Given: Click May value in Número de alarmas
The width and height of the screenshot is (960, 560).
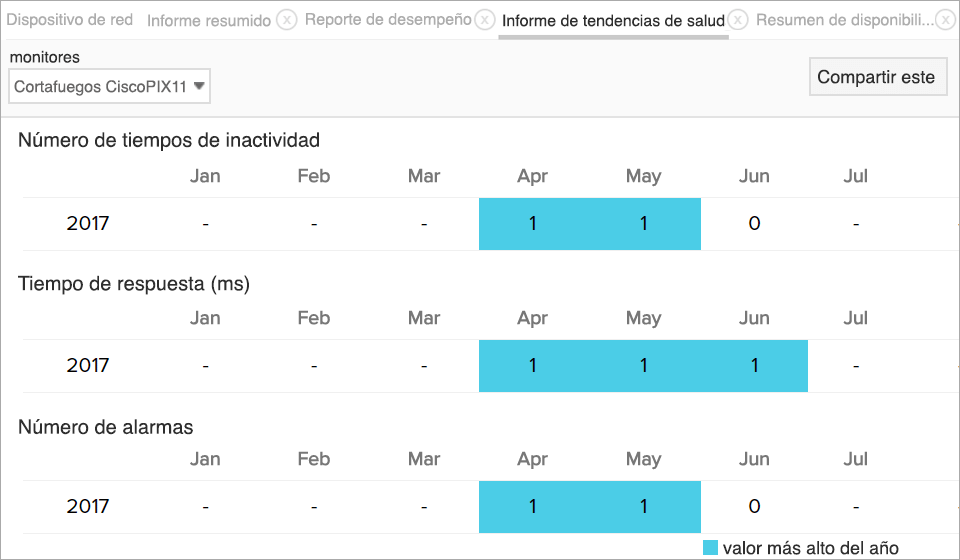Looking at the screenshot, I should tap(644, 507).
